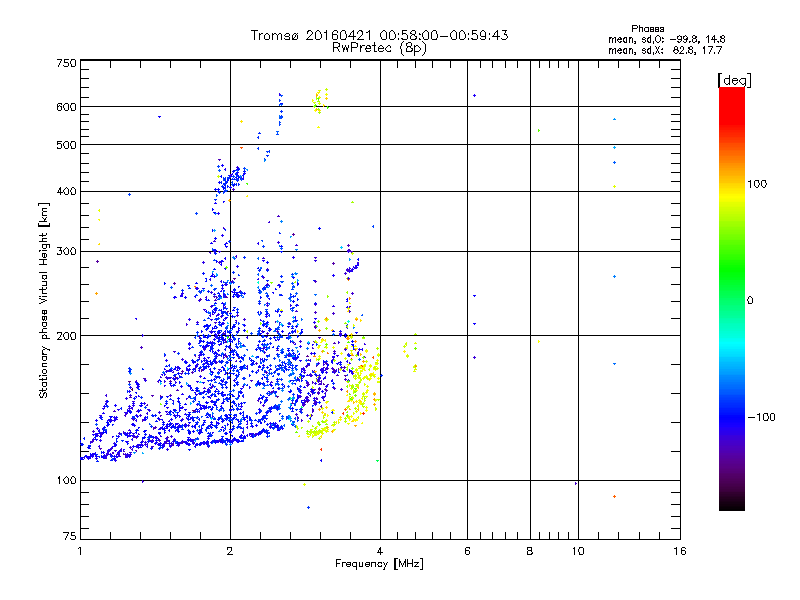Click the x-axis tick label '6'
Viewport: 800px width, 600px height.
467,551
